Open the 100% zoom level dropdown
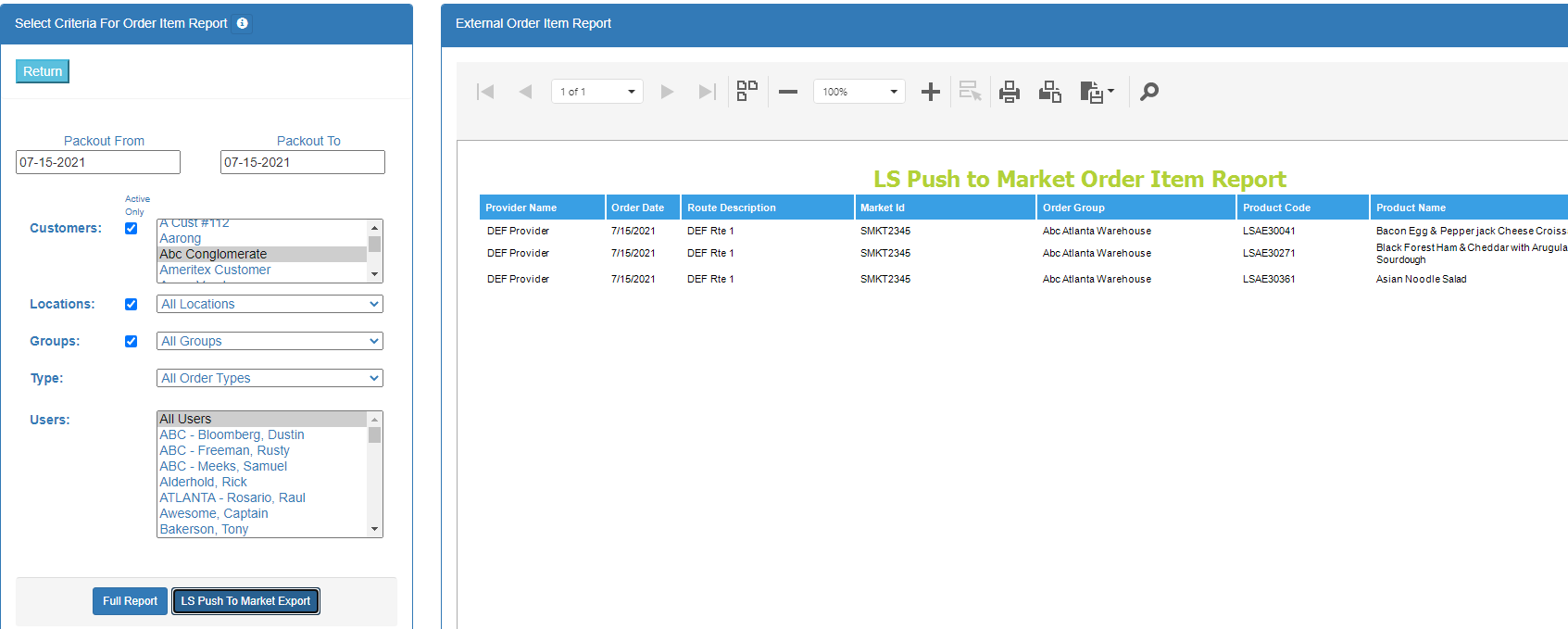The height and width of the screenshot is (629, 1568). pyautogui.click(x=859, y=92)
